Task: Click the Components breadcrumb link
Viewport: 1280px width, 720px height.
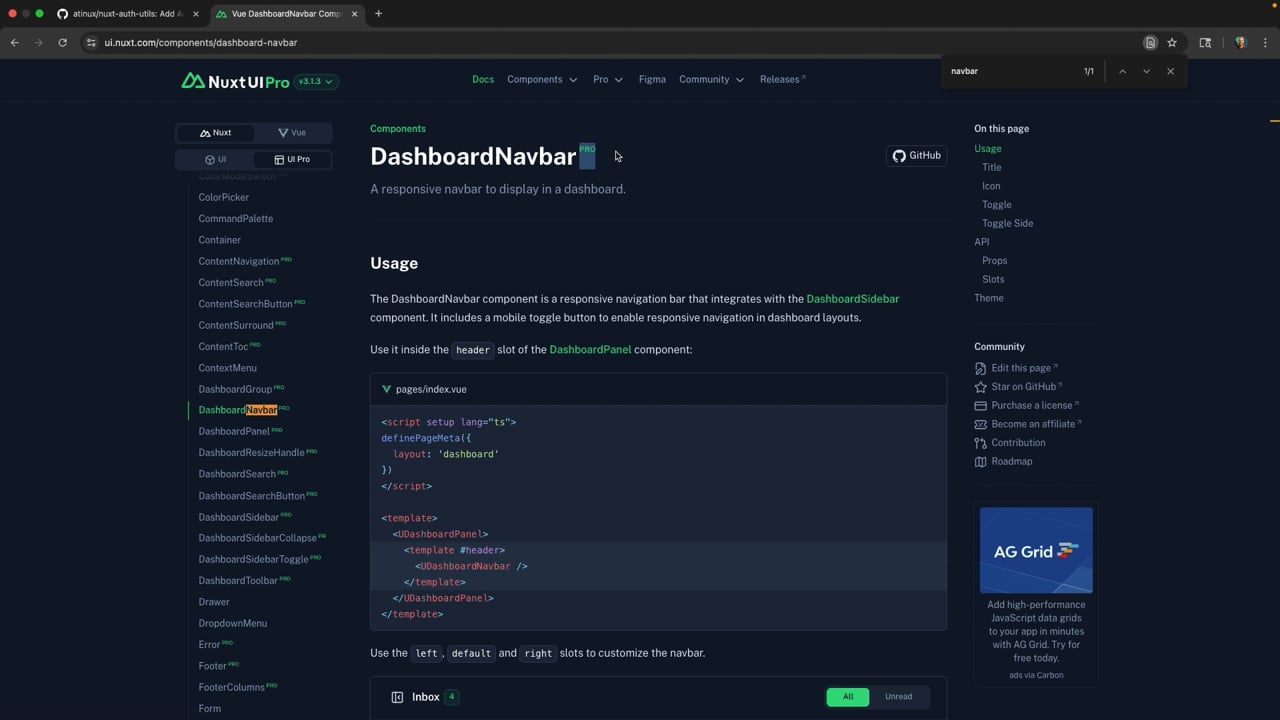Action: [x=398, y=129]
